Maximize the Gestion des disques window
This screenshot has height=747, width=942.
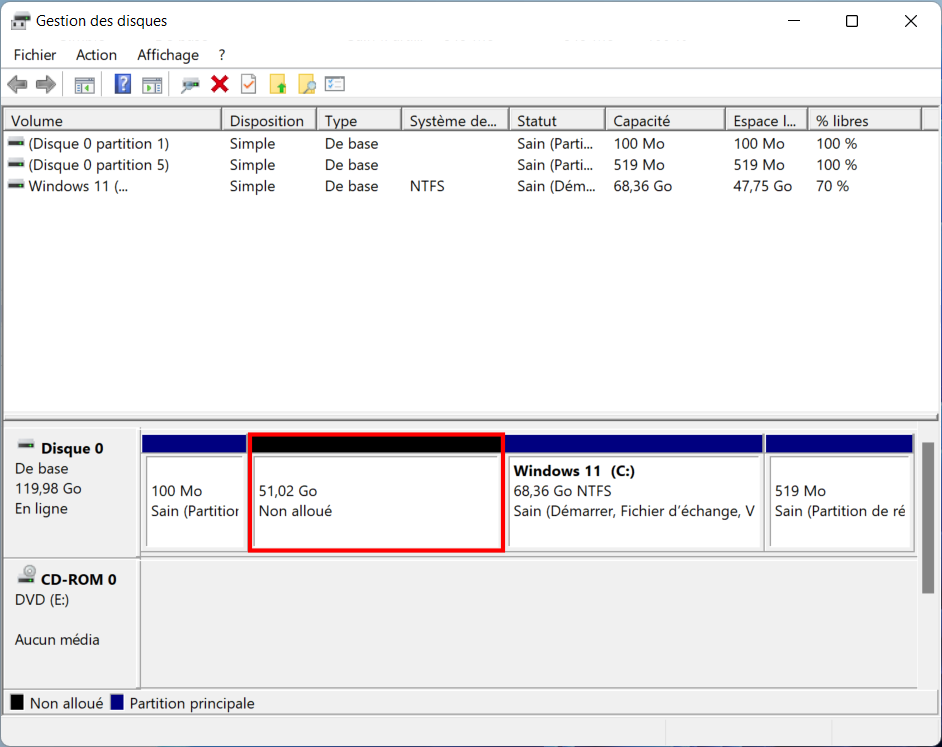point(852,21)
